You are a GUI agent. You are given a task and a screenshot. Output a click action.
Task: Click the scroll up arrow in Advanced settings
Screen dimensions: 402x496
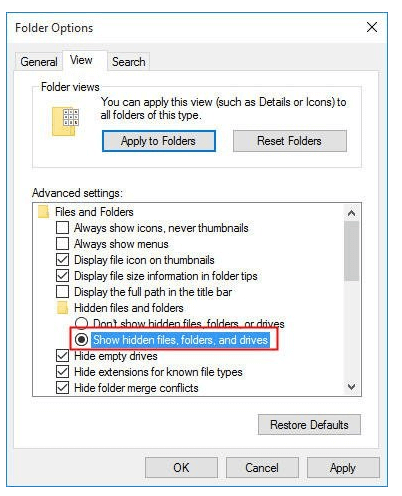point(351,213)
